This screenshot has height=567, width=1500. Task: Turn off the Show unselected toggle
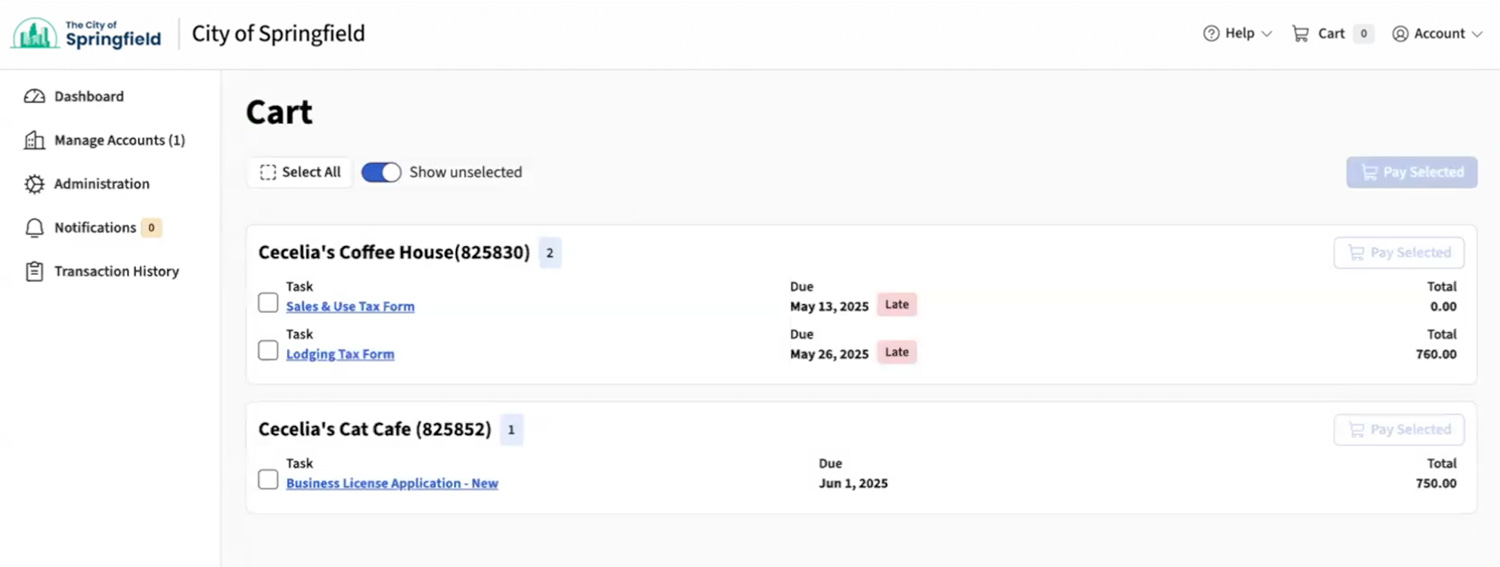click(381, 173)
